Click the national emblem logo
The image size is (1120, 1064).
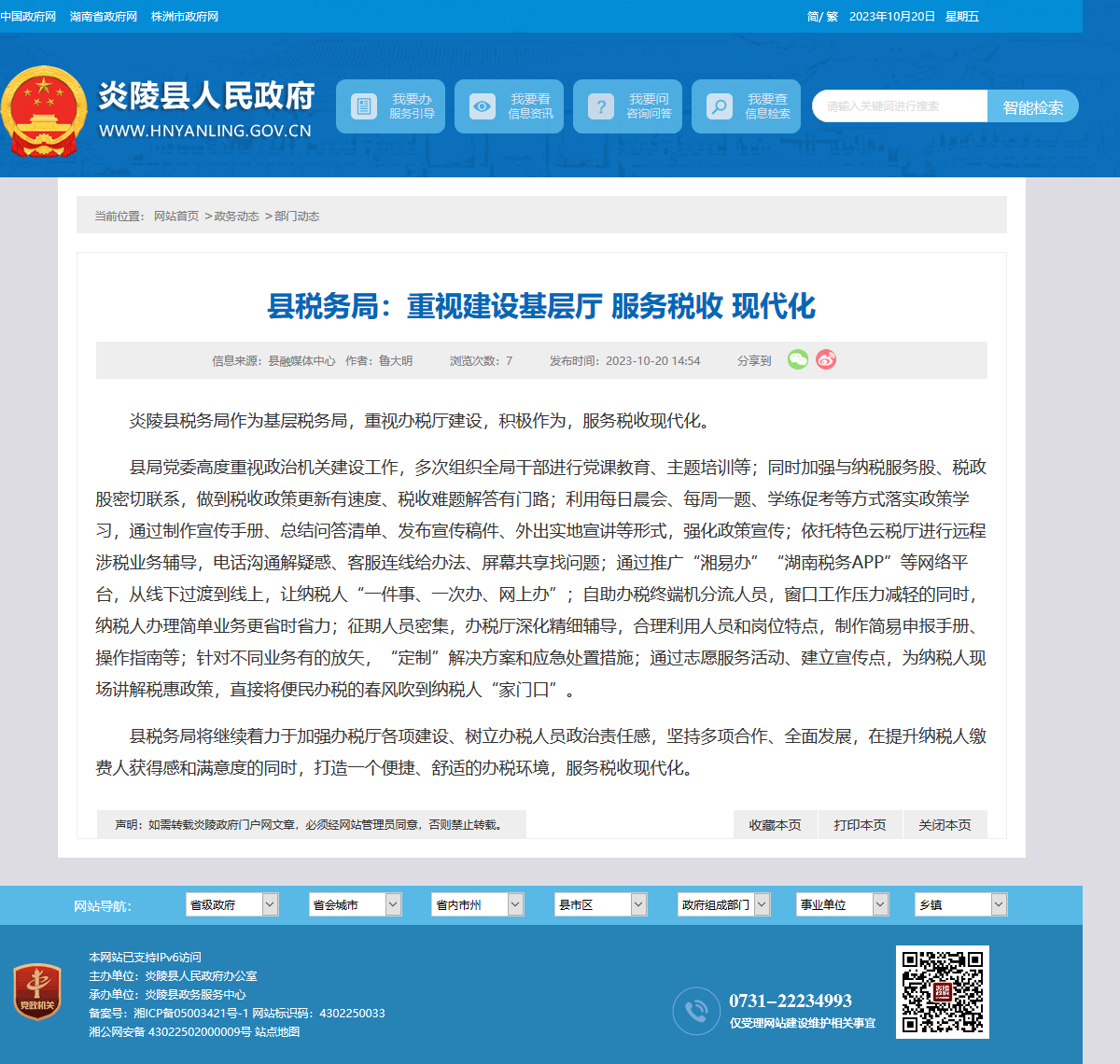43,112
